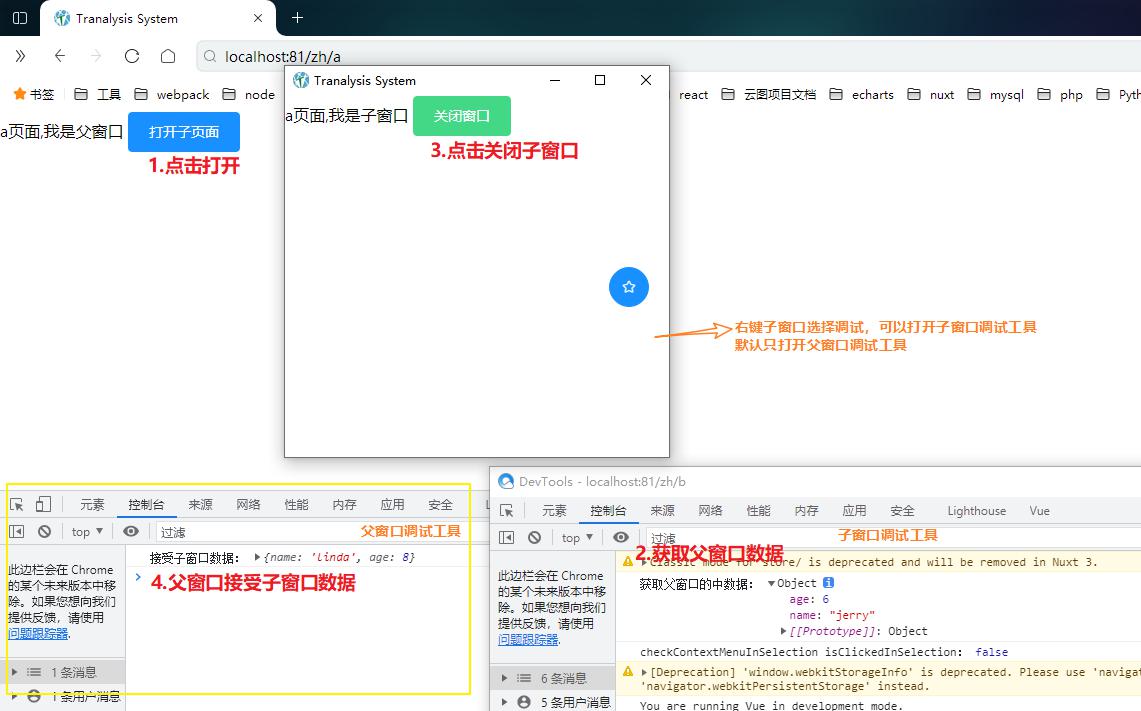Screen dimensions: 1141x711
Task: Switch to 控制台 tab in parent DevTools
Action: 146,504
